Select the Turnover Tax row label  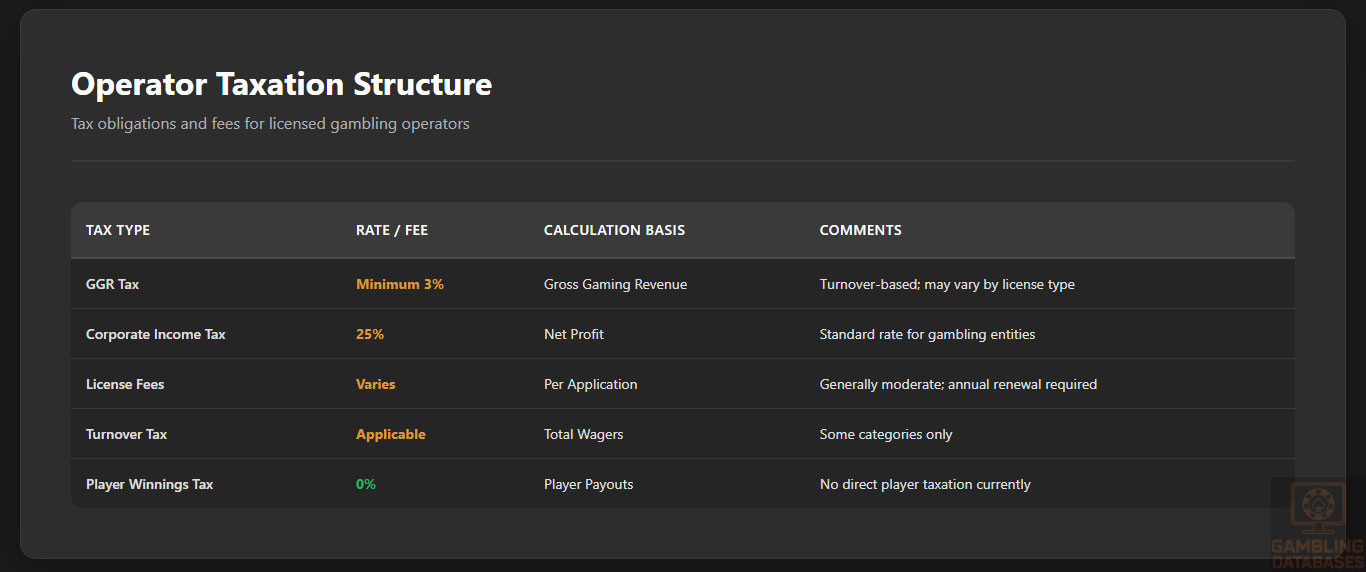click(127, 434)
